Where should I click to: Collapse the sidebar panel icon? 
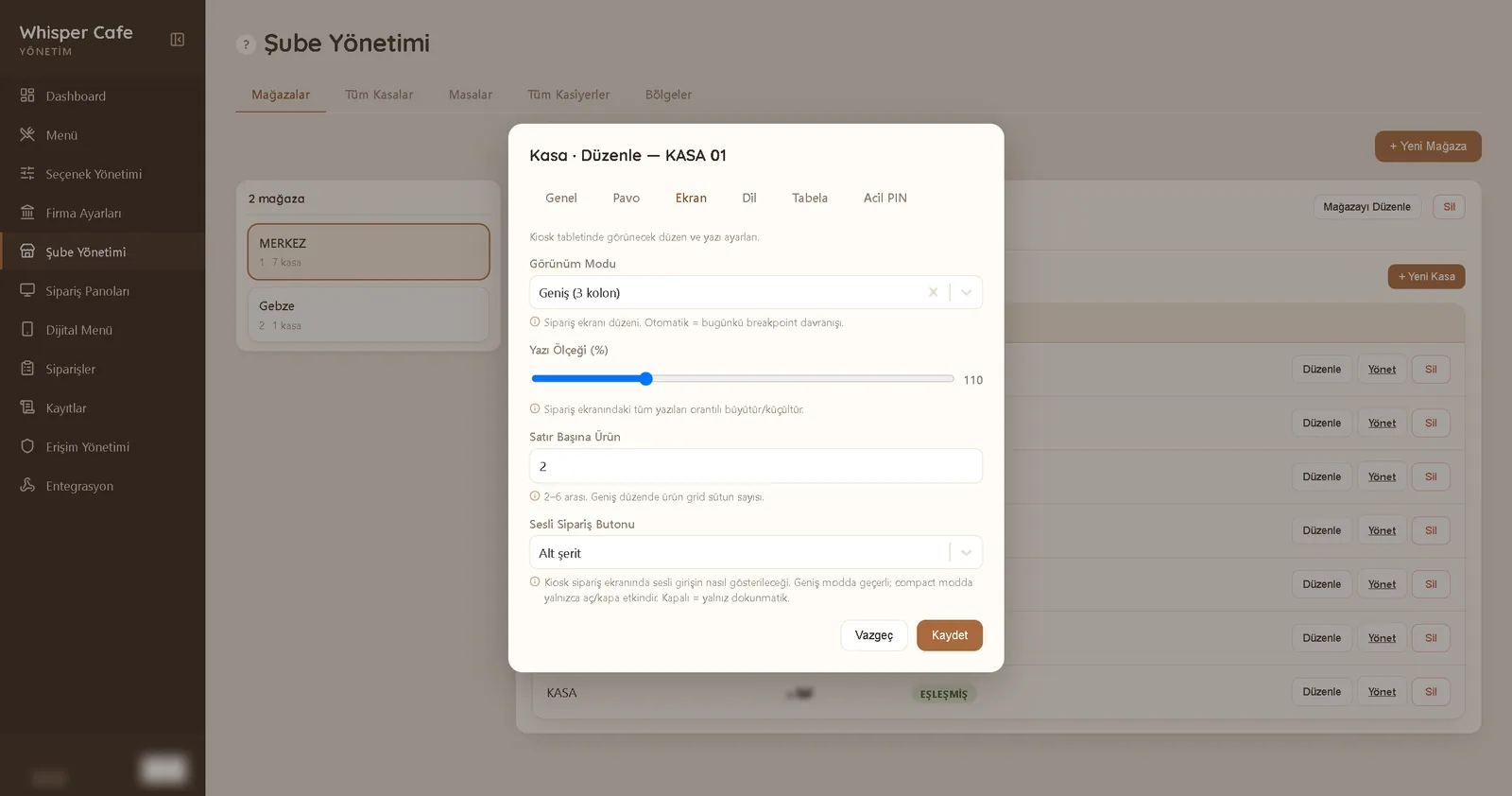pos(177,40)
